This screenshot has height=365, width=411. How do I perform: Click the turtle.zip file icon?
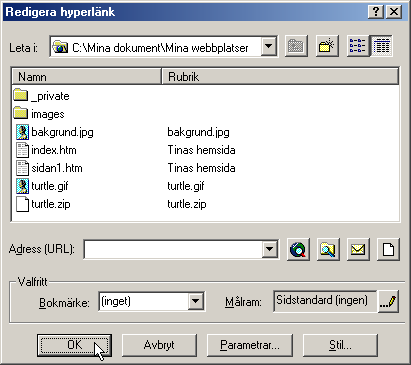[22, 204]
